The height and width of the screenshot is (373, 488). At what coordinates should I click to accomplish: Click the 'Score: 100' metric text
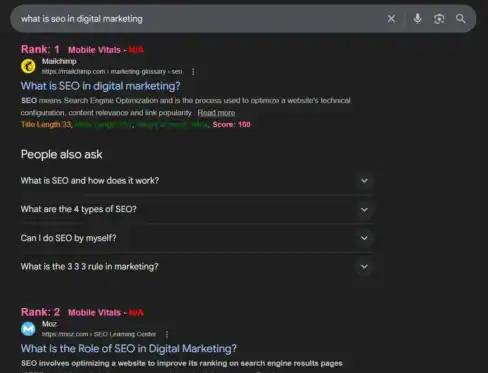[232, 125]
